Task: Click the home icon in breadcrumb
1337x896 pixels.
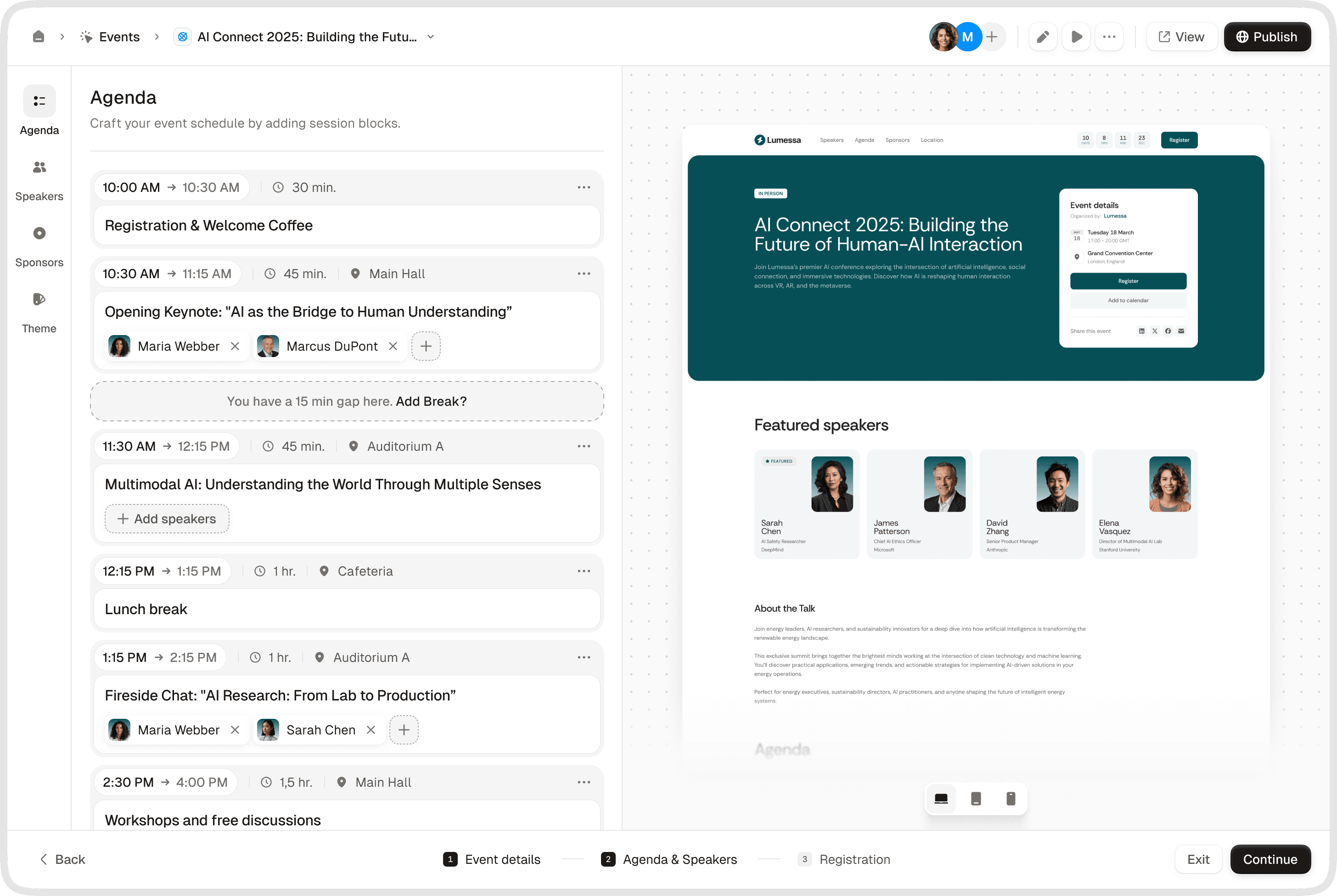Action: click(x=38, y=37)
